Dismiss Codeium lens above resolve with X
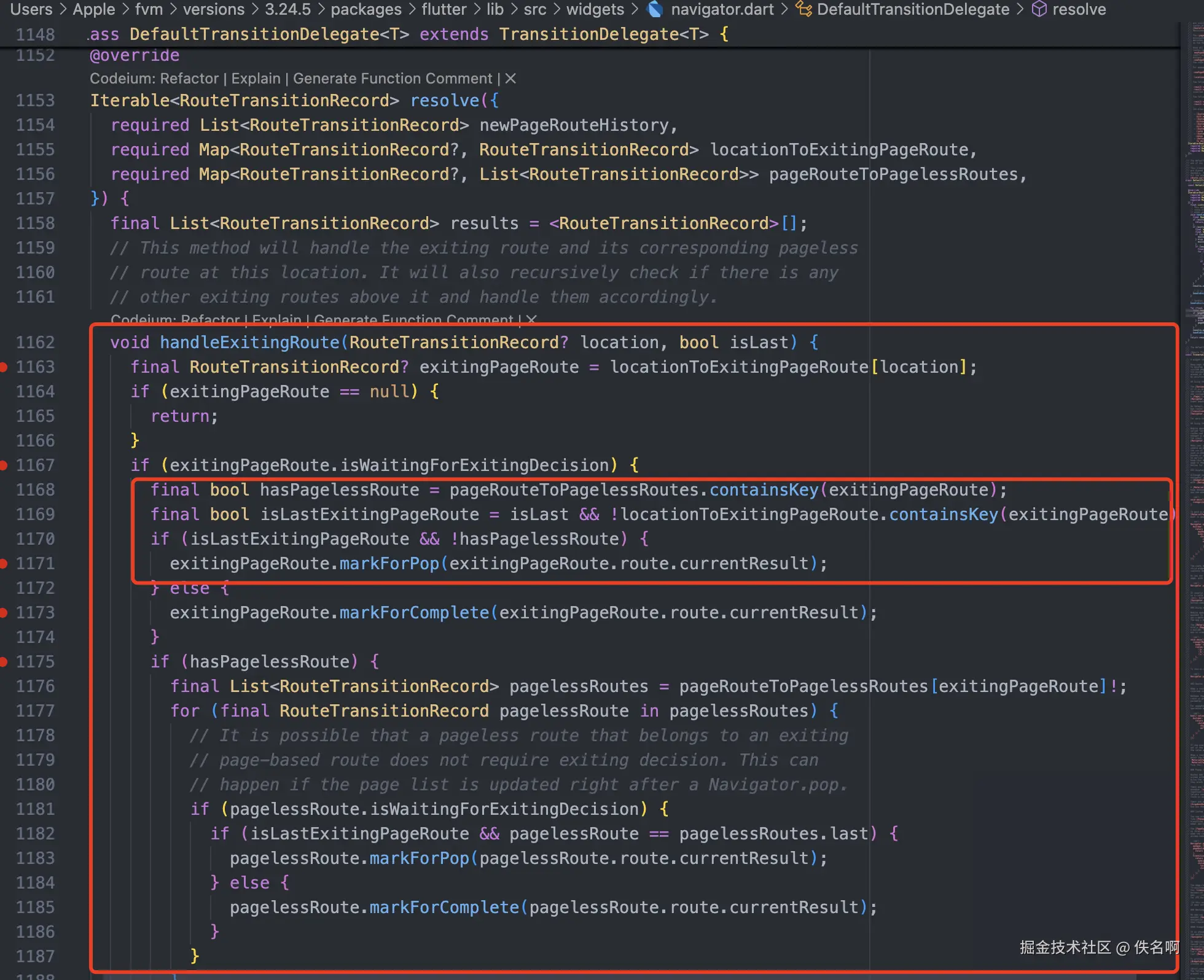Viewport: 1204px width, 980px height. 510,79
